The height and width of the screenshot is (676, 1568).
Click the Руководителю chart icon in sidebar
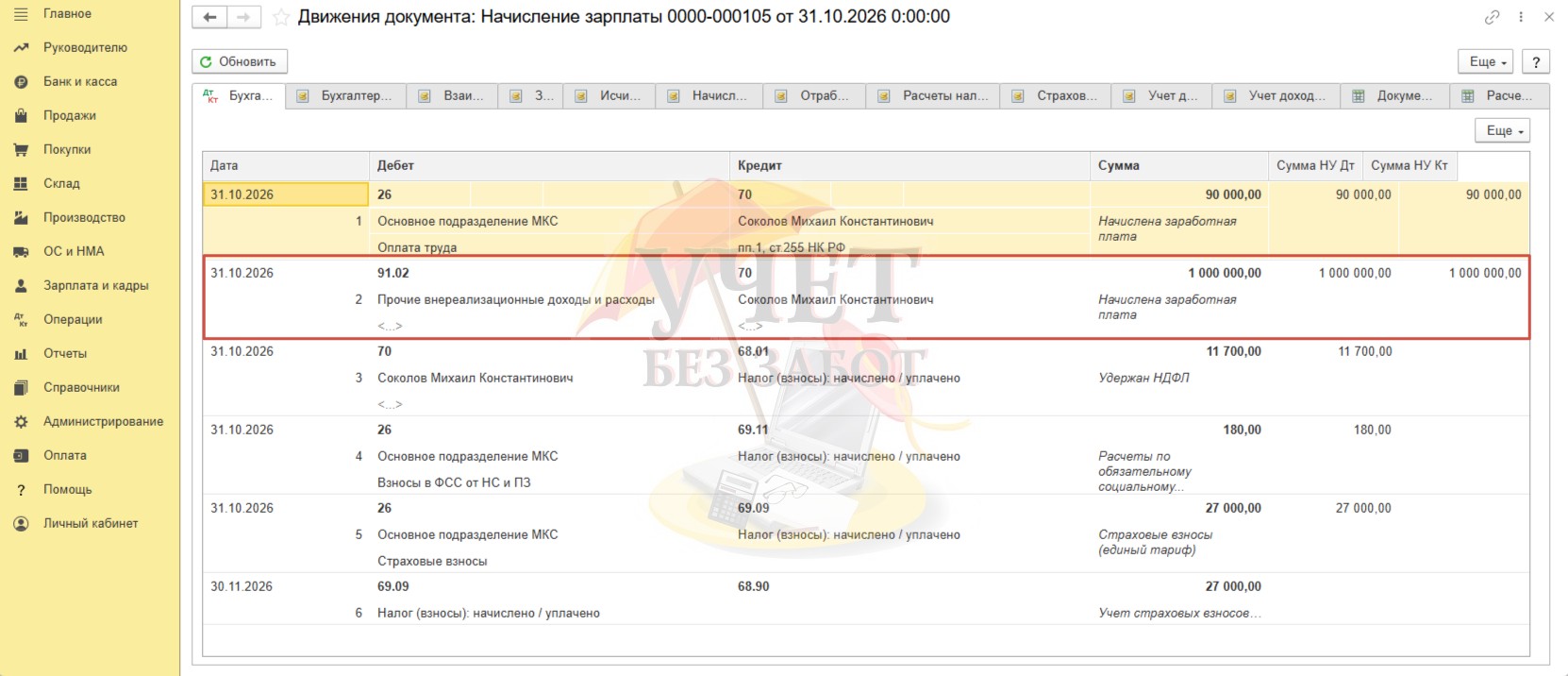click(x=21, y=47)
